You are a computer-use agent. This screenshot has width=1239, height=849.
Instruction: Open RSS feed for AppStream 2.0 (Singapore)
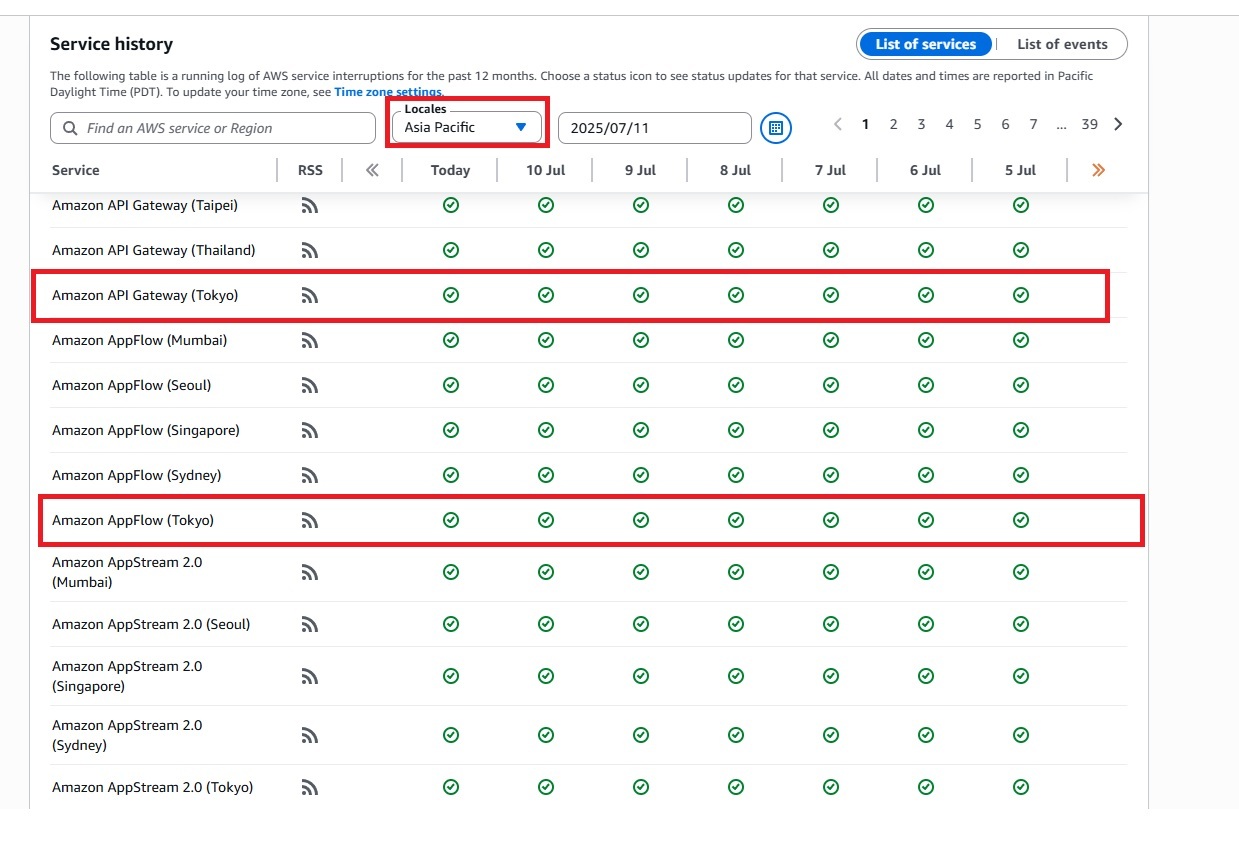310,677
